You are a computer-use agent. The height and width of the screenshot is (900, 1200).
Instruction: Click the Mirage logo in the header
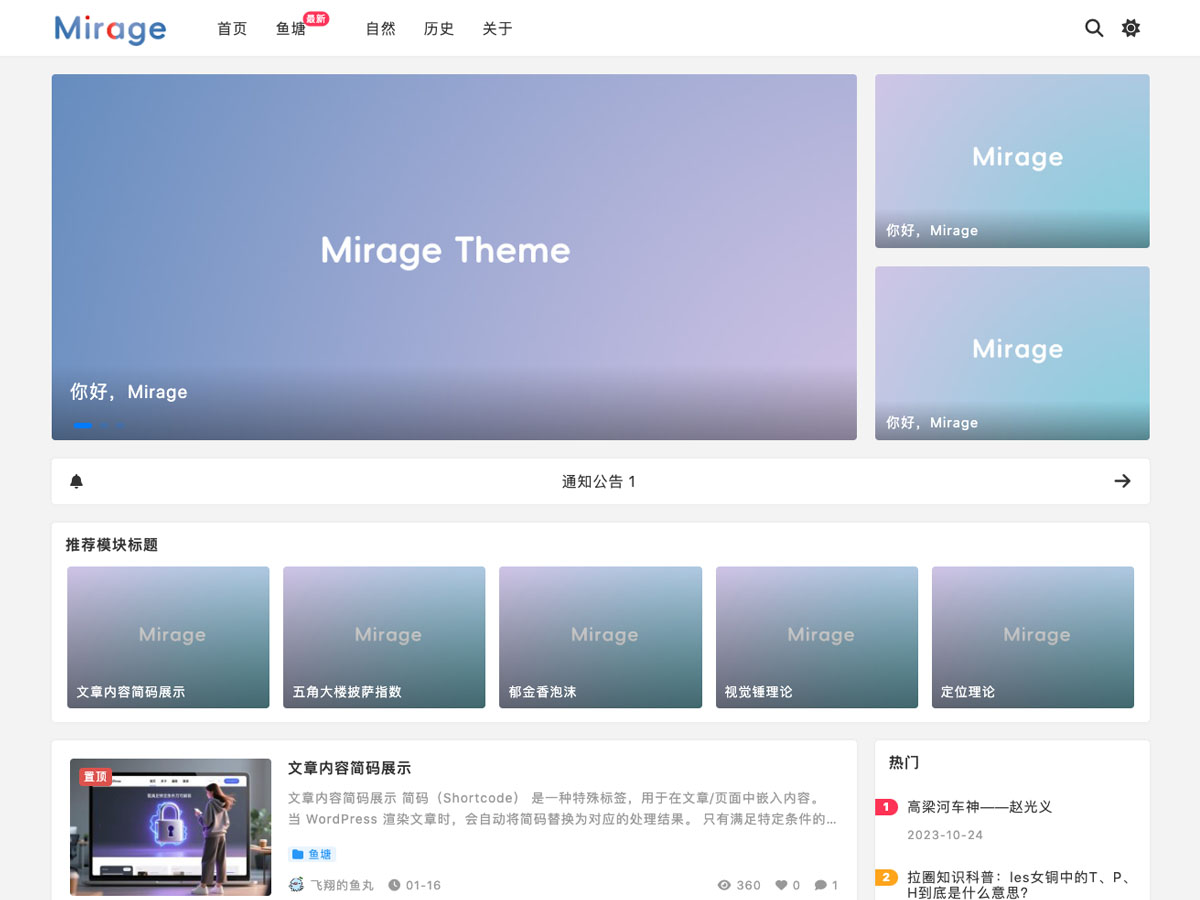pos(110,29)
